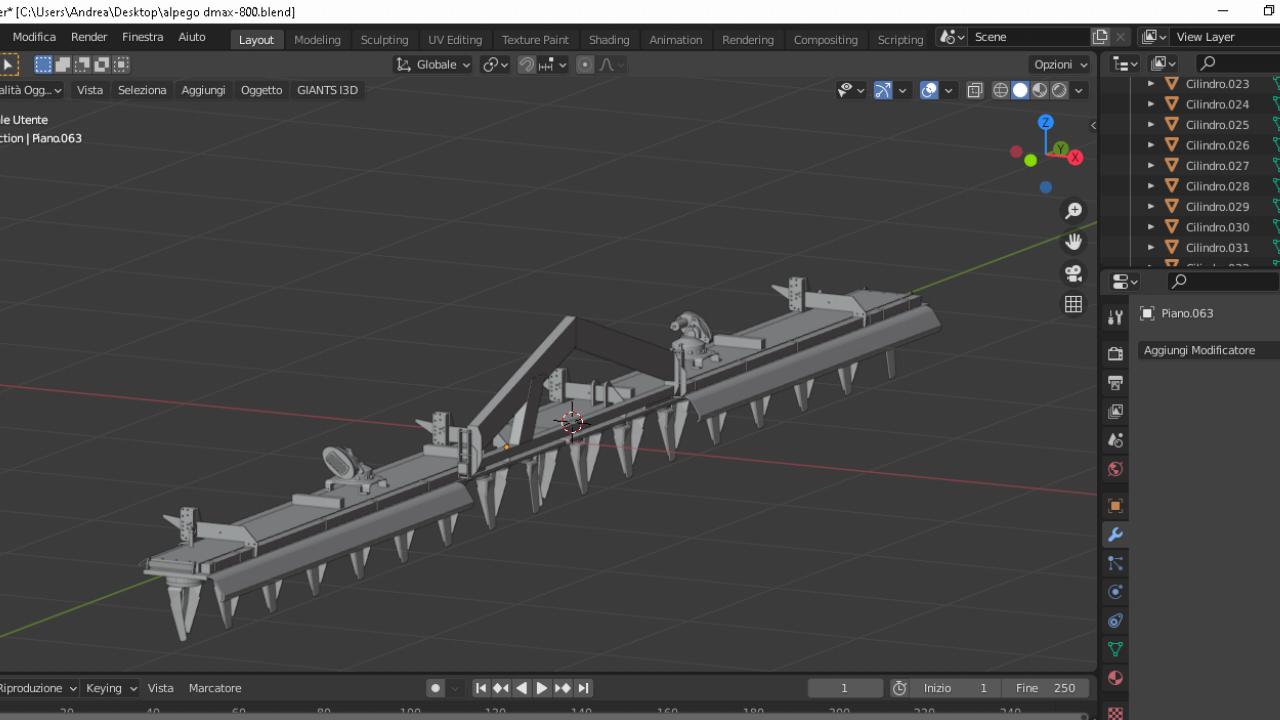Click the current frame field
Screen dimensions: 1280x720
coord(845,688)
